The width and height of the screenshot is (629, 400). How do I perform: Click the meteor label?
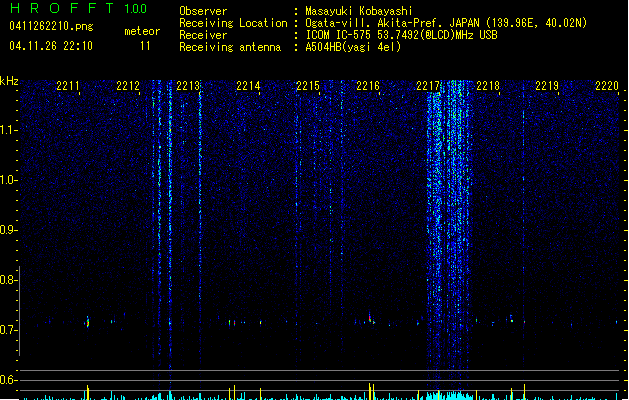142,31
